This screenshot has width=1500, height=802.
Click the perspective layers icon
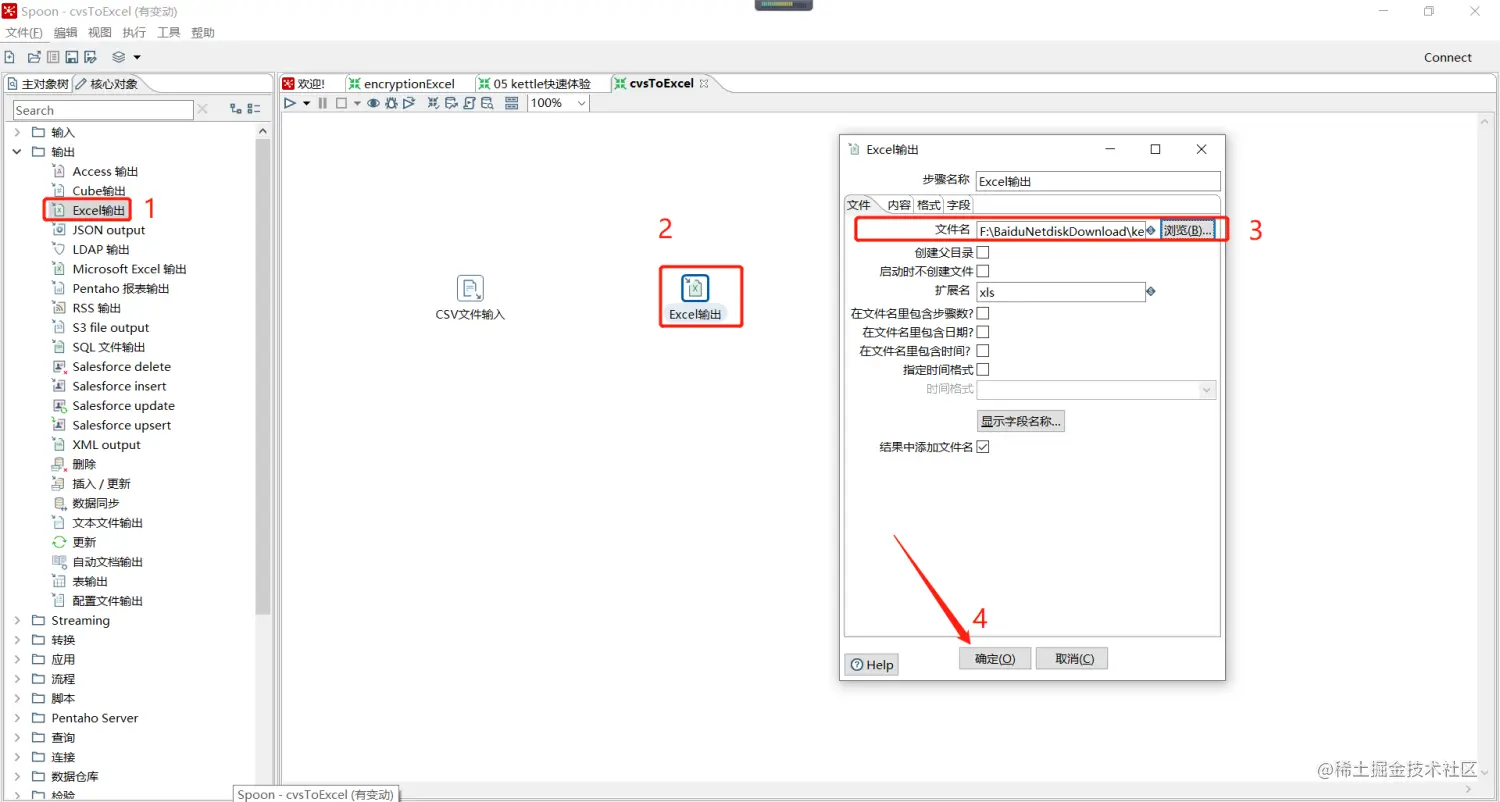tap(119, 57)
